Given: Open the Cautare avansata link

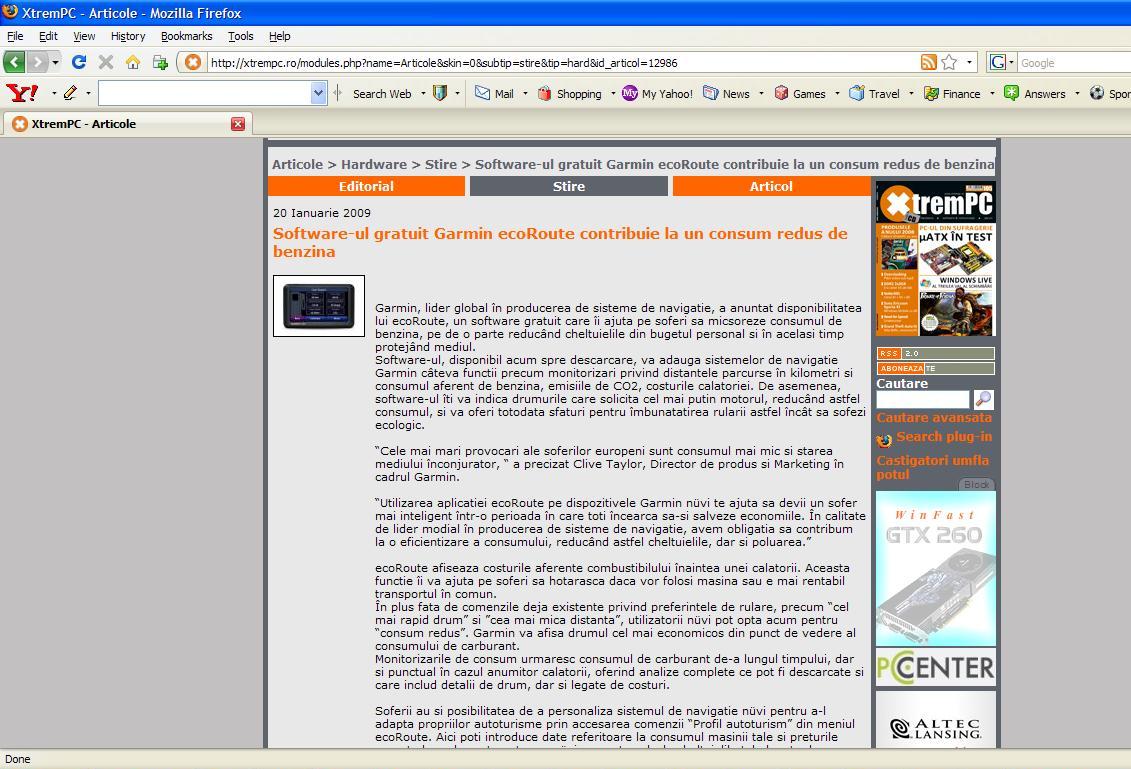Looking at the screenshot, I should (934, 418).
